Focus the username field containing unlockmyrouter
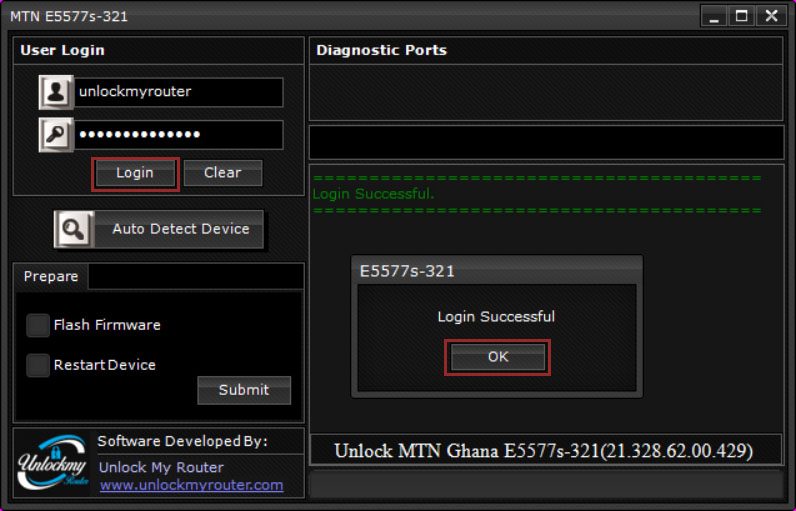The image size is (796, 511). pyautogui.click(x=179, y=92)
